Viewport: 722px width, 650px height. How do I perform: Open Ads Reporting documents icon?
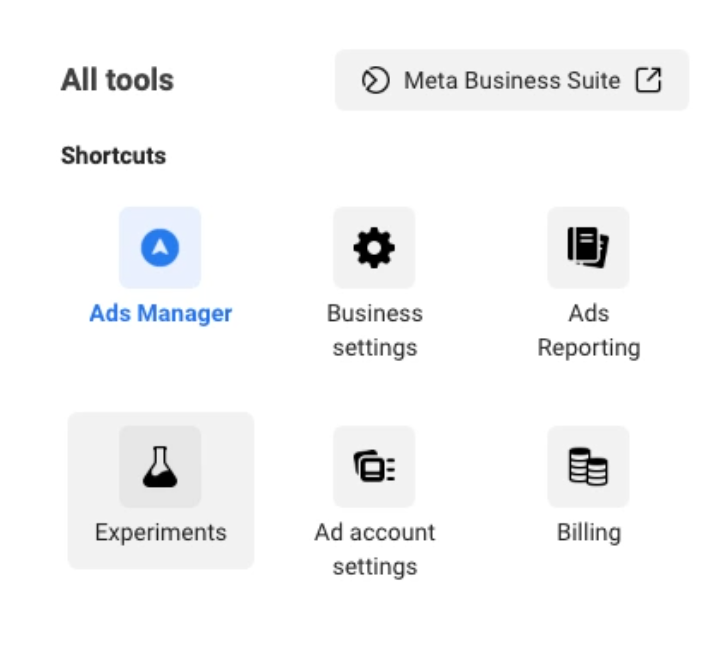click(588, 248)
